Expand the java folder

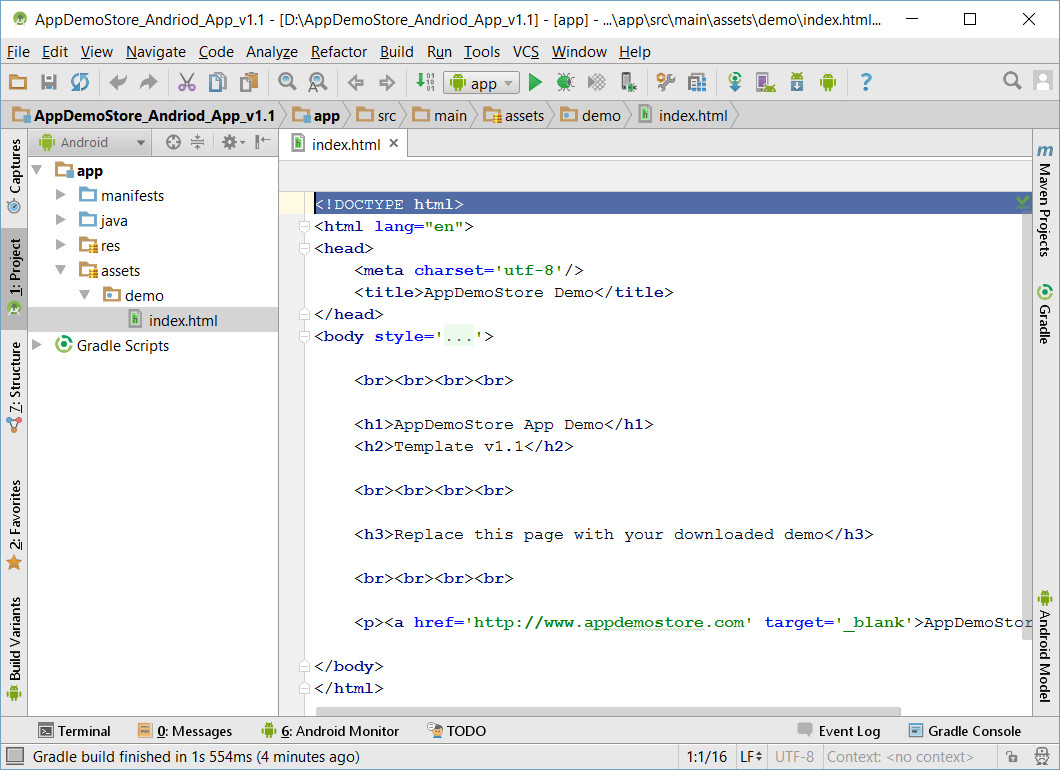coord(60,220)
